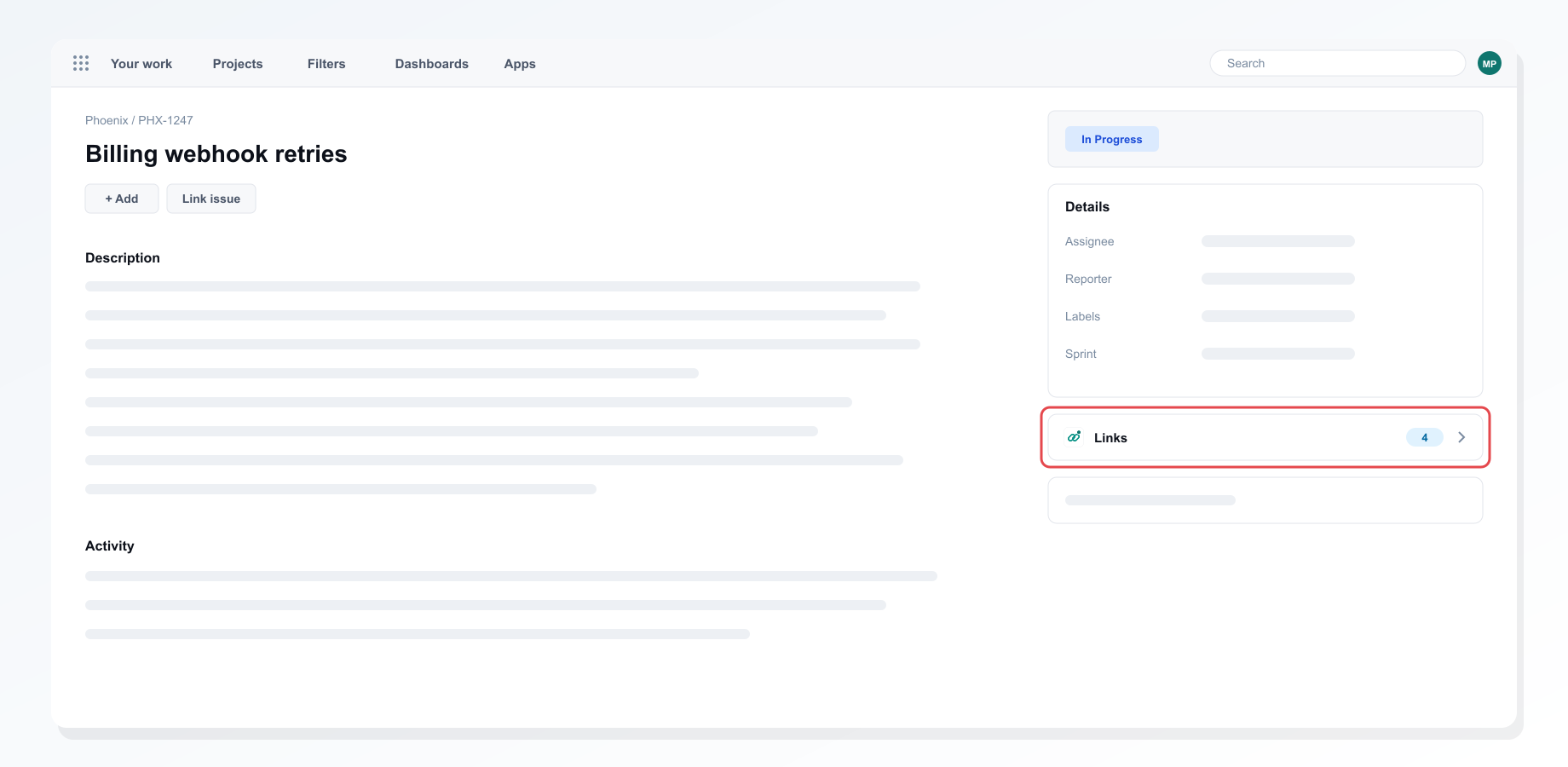This screenshot has width=1568, height=767.
Task: Click the Link issue button
Action: coord(211,199)
